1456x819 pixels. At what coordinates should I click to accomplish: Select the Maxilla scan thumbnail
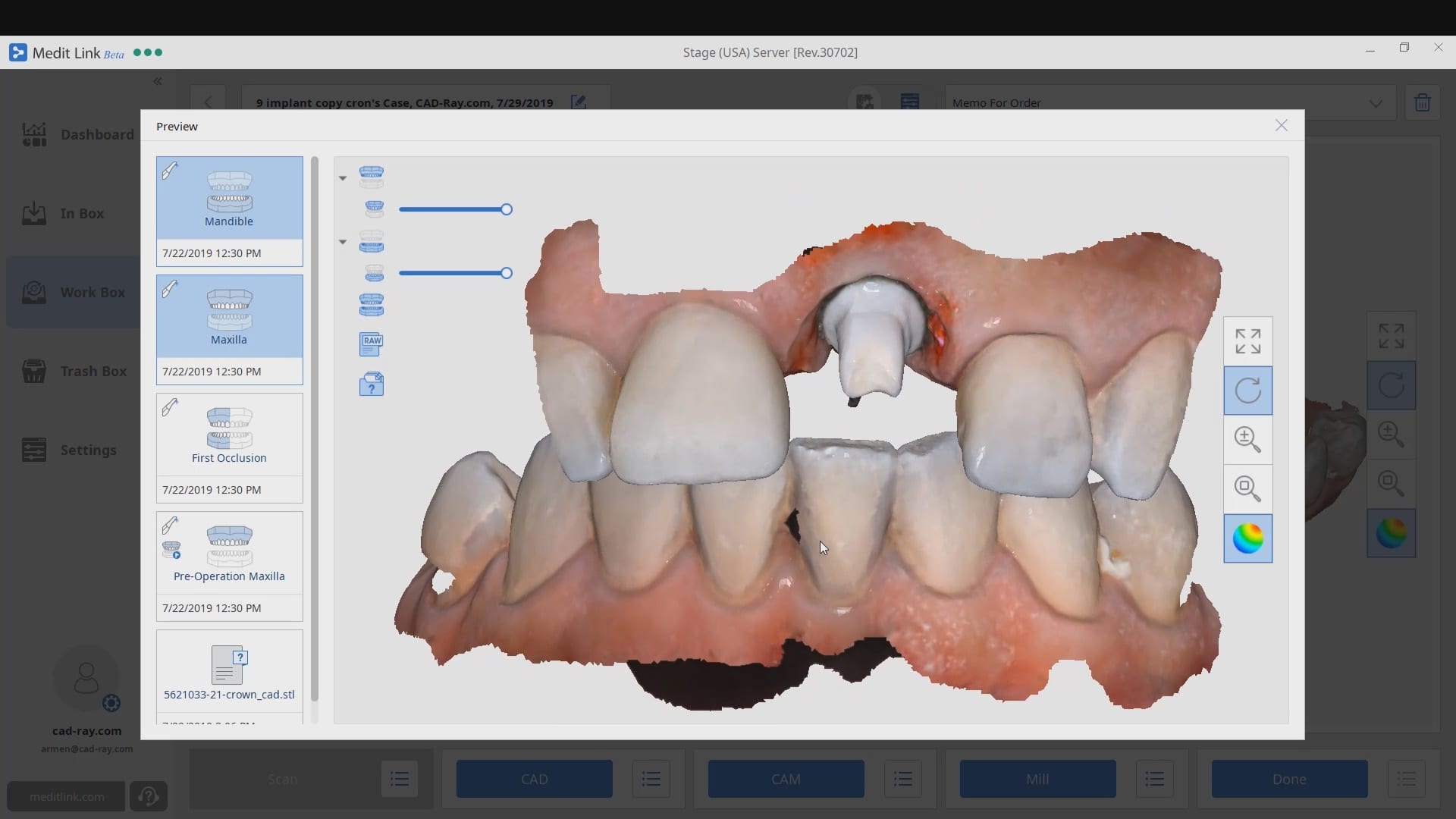pos(230,330)
